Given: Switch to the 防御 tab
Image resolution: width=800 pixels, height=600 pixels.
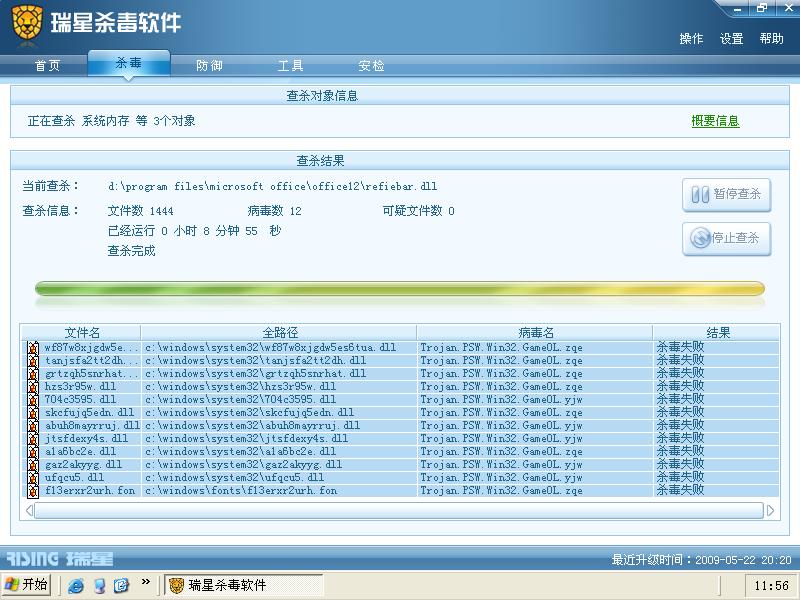Looking at the screenshot, I should pos(210,65).
